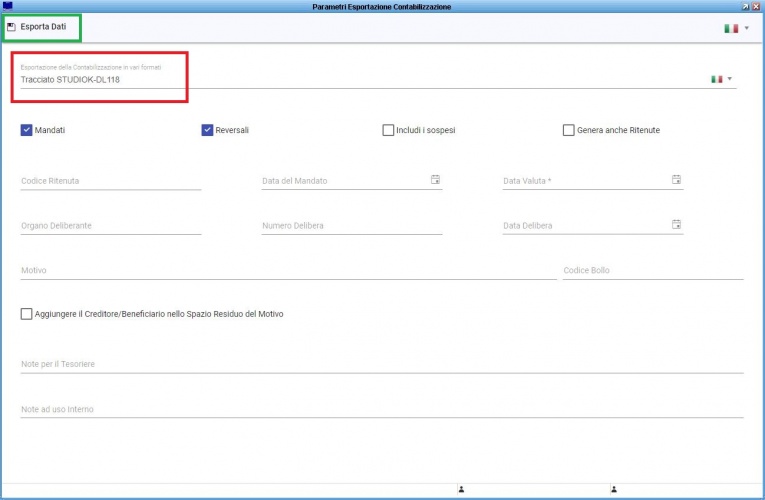Uncheck the Mandati checkbox
The width and height of the screenshot is (765, 500).
click(26, 130)
